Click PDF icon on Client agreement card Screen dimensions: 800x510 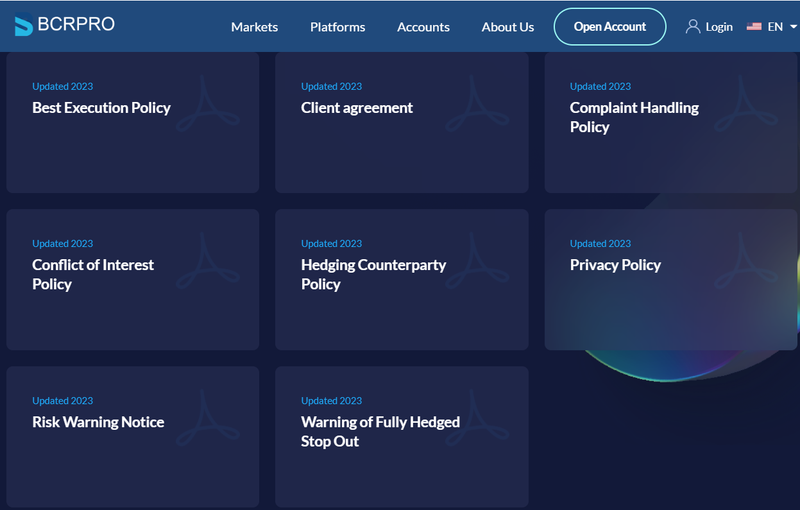pyautogui.click(x=477, y=104)
